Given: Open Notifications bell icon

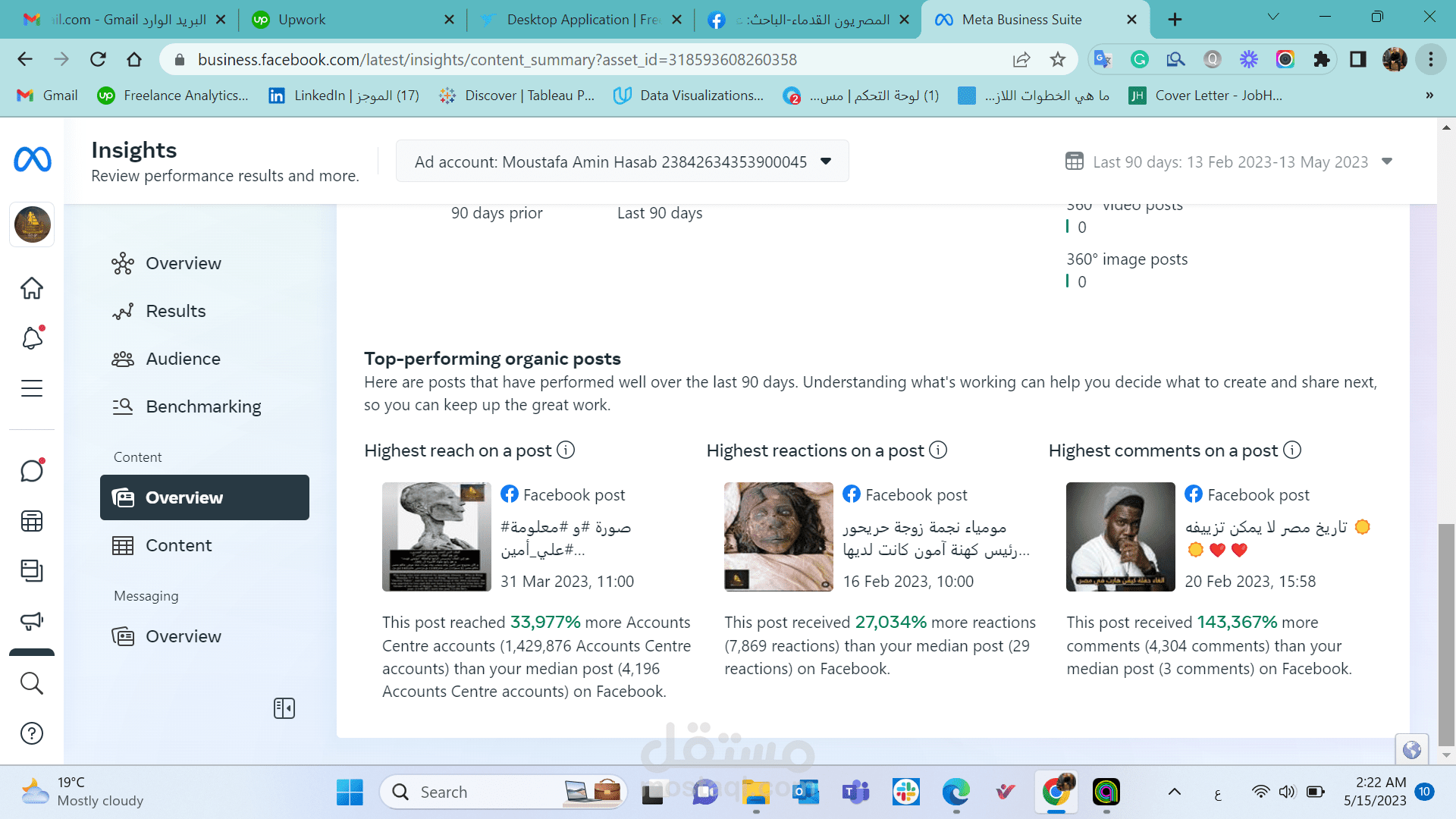Looking at the screenshot, I should [x=32, y=337].
